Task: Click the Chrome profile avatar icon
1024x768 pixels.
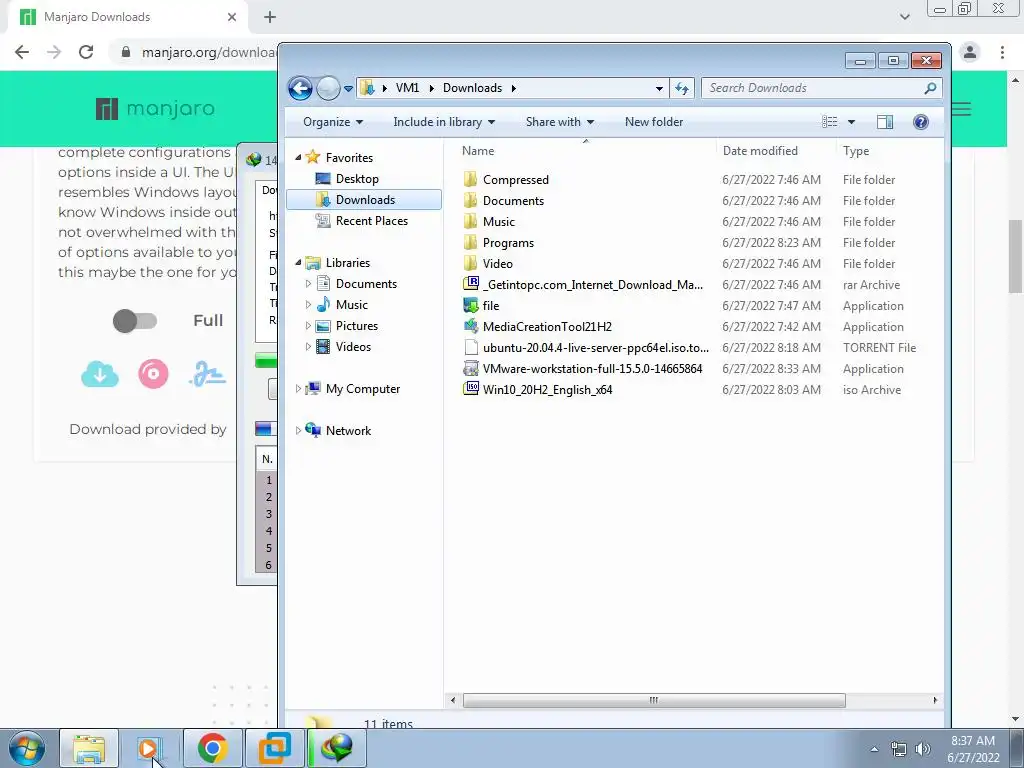Action: click(970, 52)
